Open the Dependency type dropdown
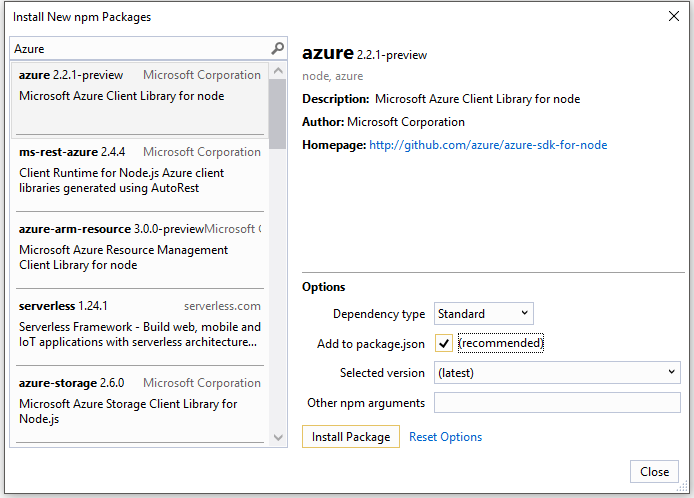This screenshot has width=694, height=498. click(483, 314)
